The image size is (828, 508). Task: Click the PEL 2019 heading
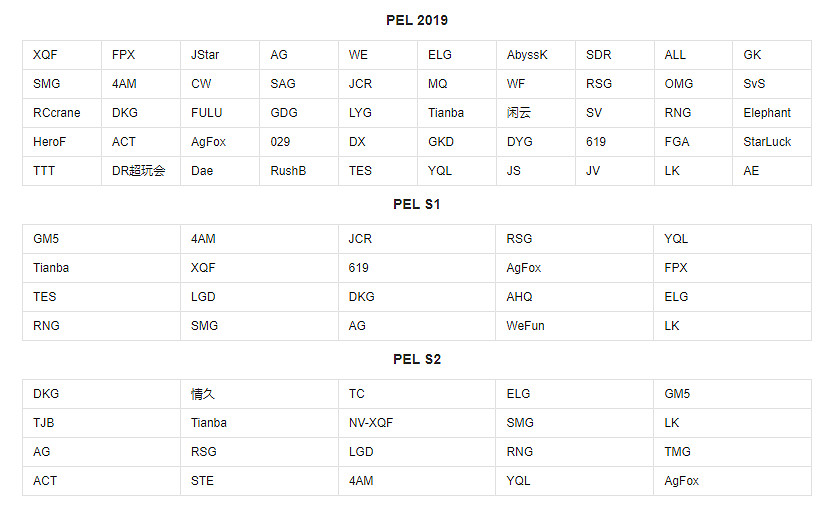point(417,20)
